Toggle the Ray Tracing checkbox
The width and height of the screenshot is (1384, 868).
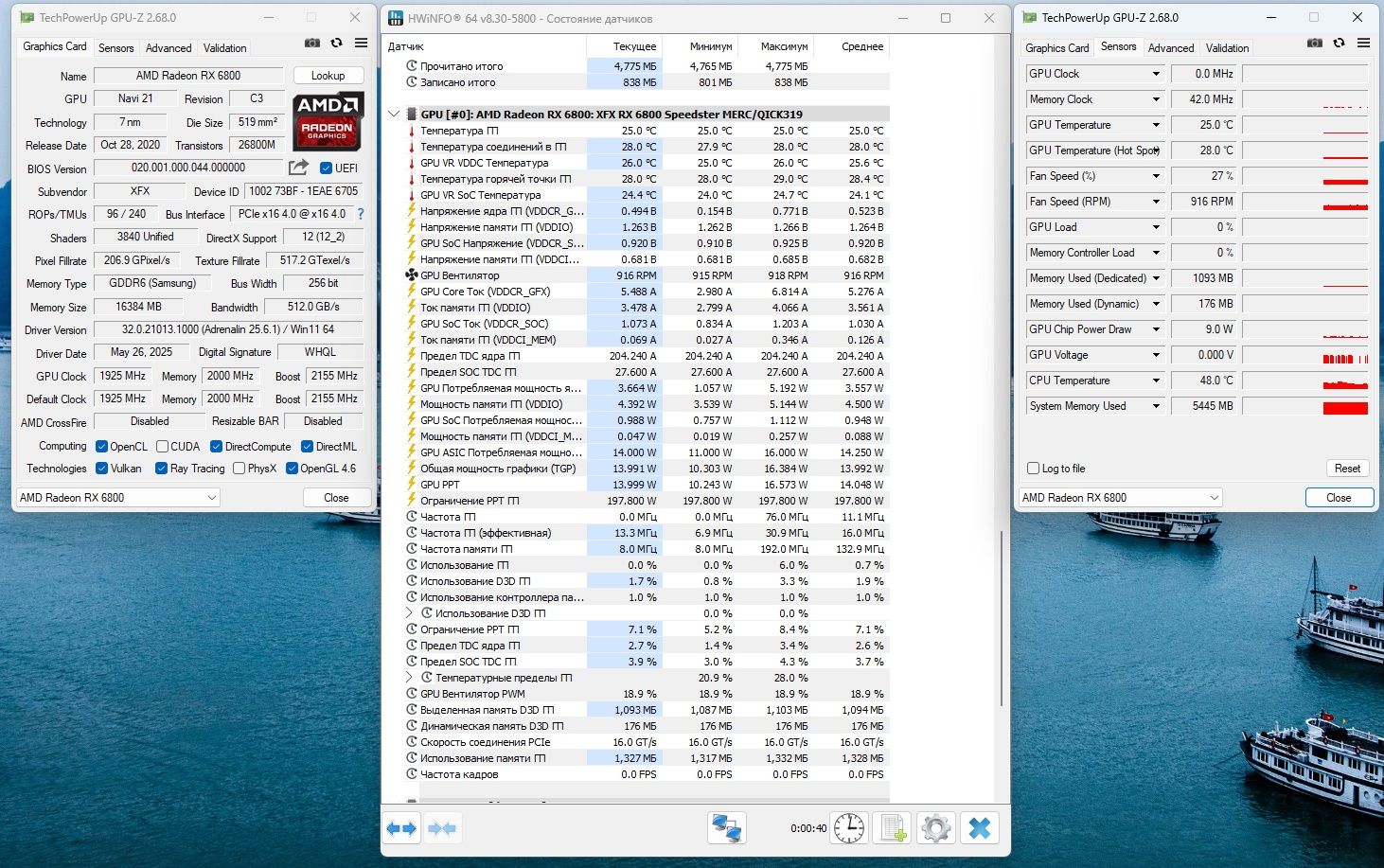[162, 469]
